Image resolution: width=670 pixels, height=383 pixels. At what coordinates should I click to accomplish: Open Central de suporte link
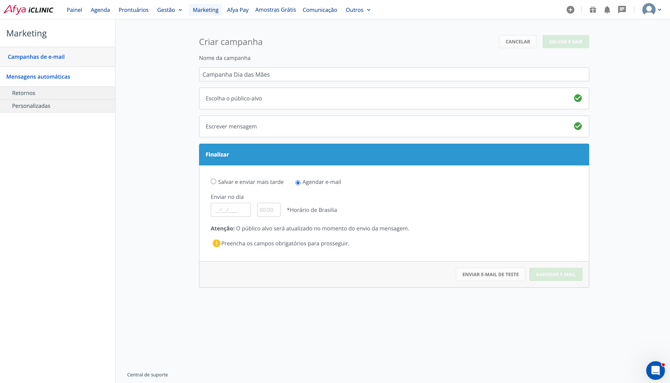147,375
